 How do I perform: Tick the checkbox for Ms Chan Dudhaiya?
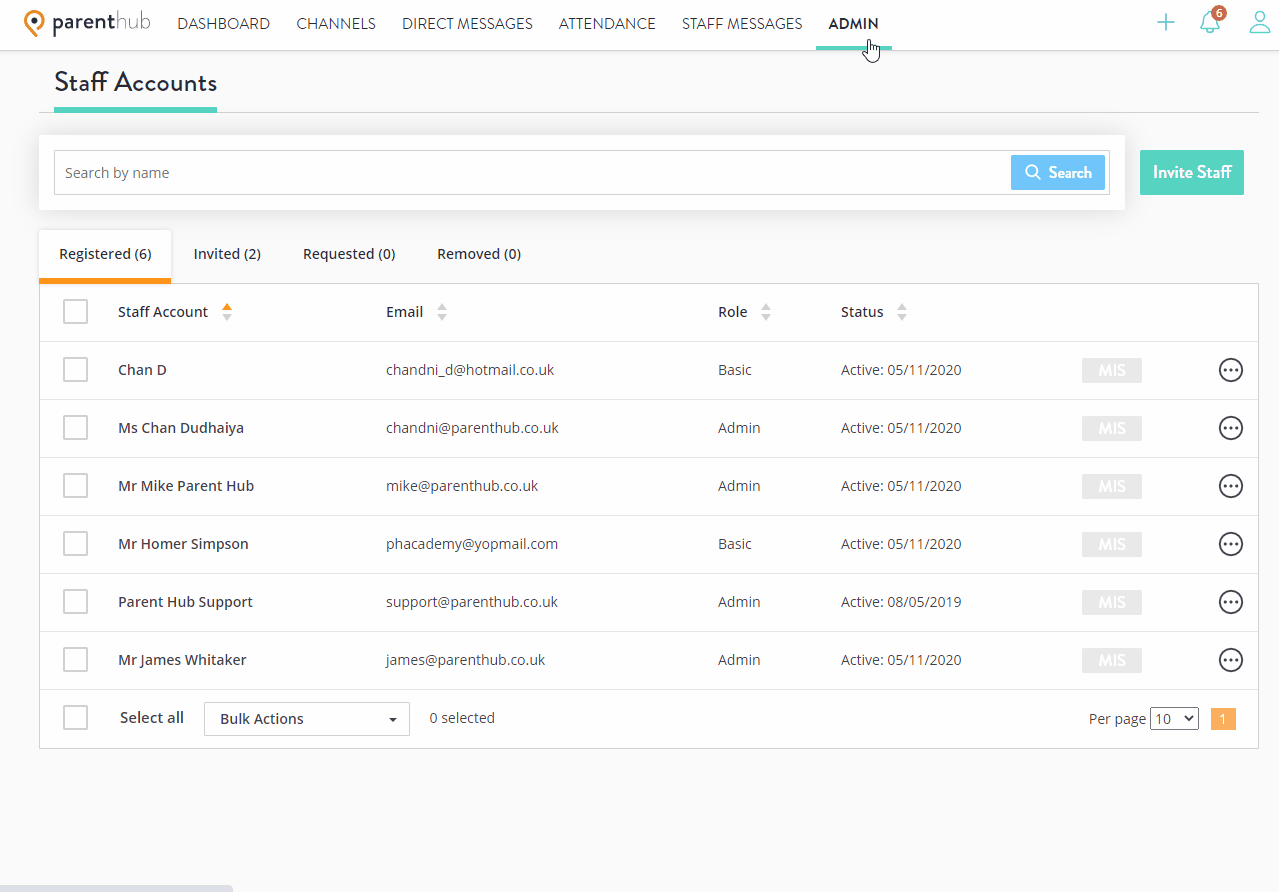coord(75,428)
